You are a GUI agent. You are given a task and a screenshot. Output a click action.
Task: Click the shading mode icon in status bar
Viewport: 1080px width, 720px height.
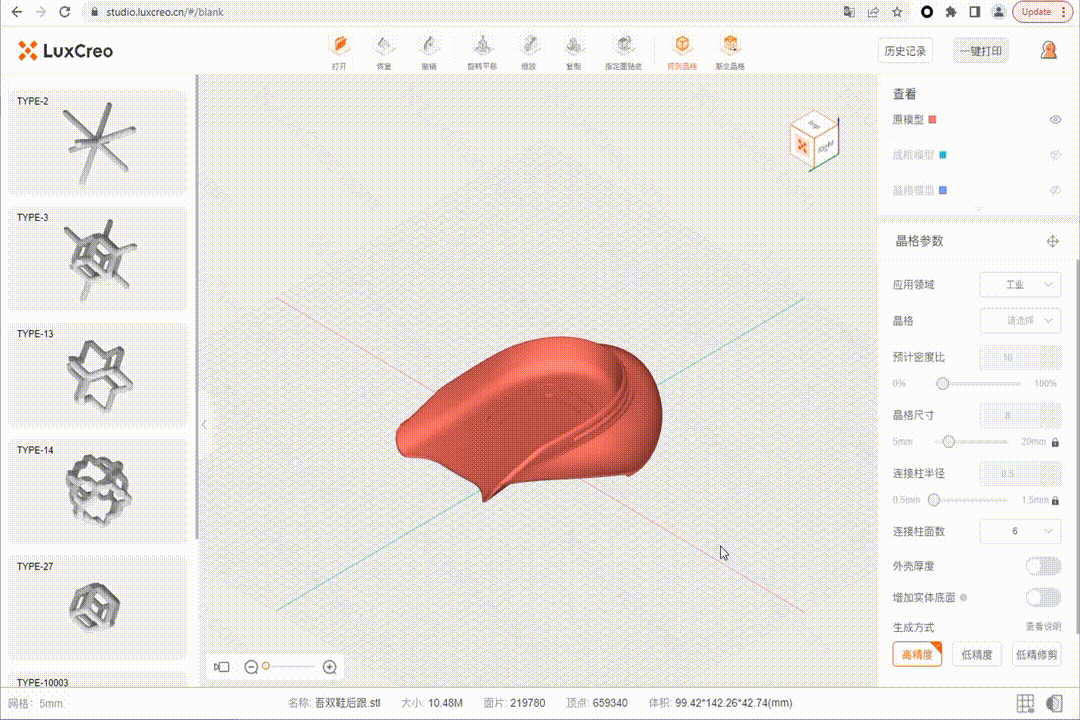[x=1053, y=703]
